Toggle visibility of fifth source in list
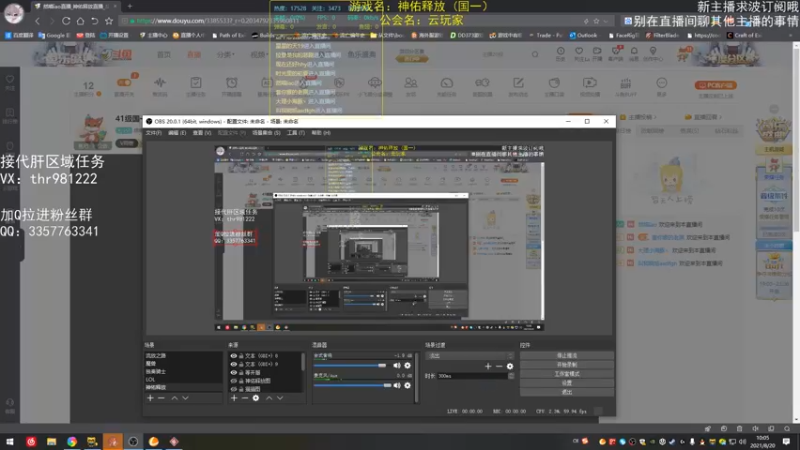Viewport: 800px width, 450px height. pyautogui.click(x=233, y=389)
